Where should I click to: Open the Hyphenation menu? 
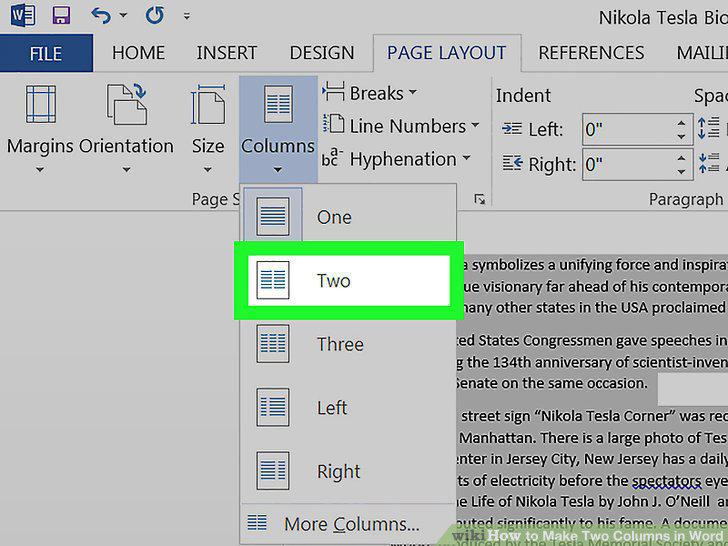click(396, 159)
